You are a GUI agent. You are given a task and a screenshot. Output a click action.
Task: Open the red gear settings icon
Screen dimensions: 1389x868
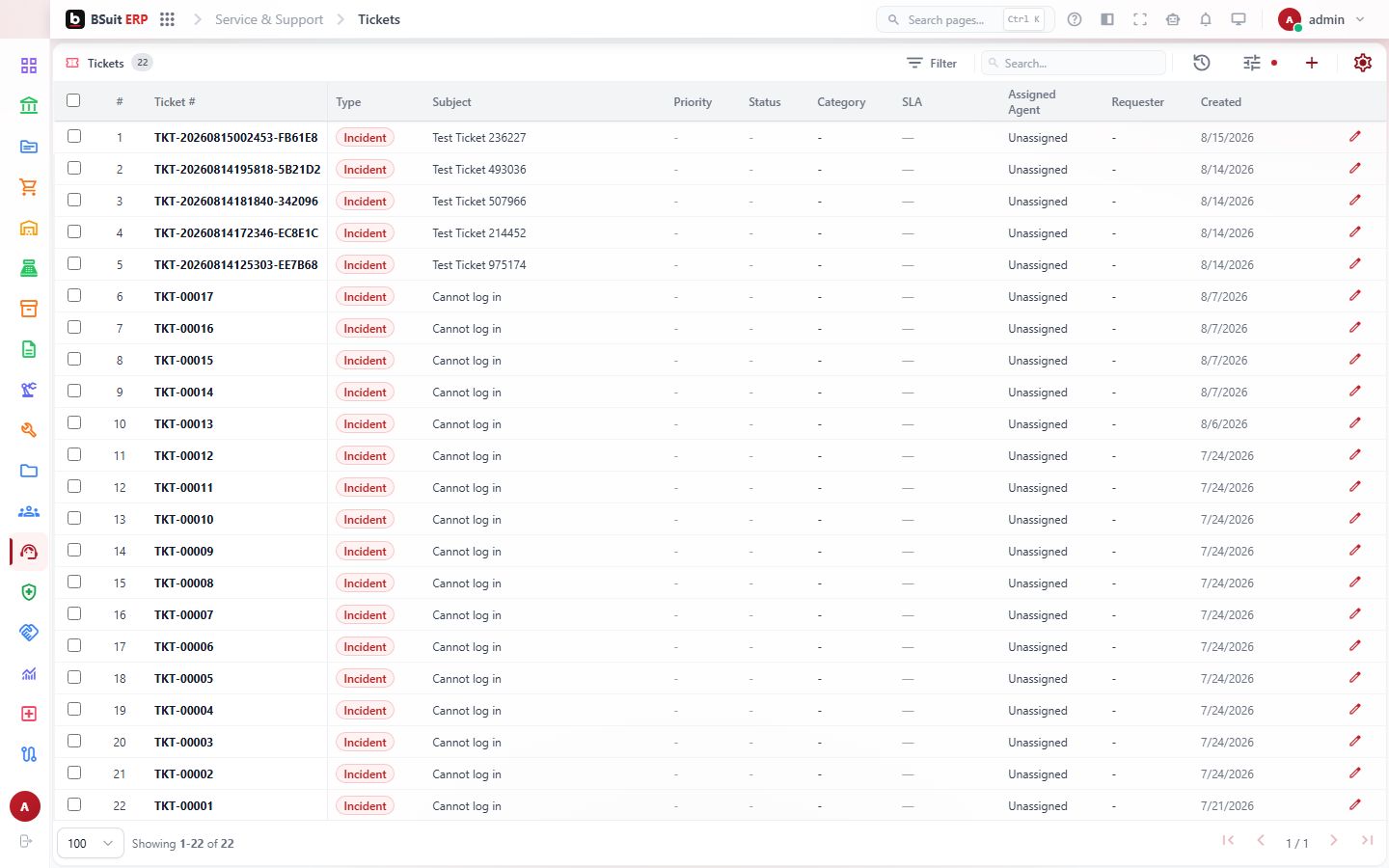[x=1363, y=63]
